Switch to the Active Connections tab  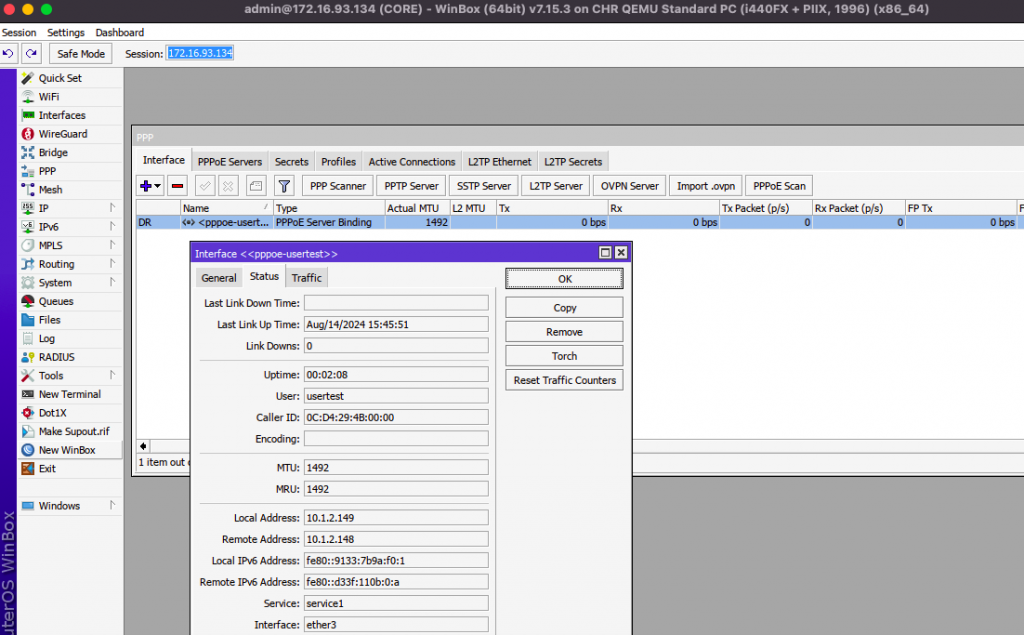411,161
